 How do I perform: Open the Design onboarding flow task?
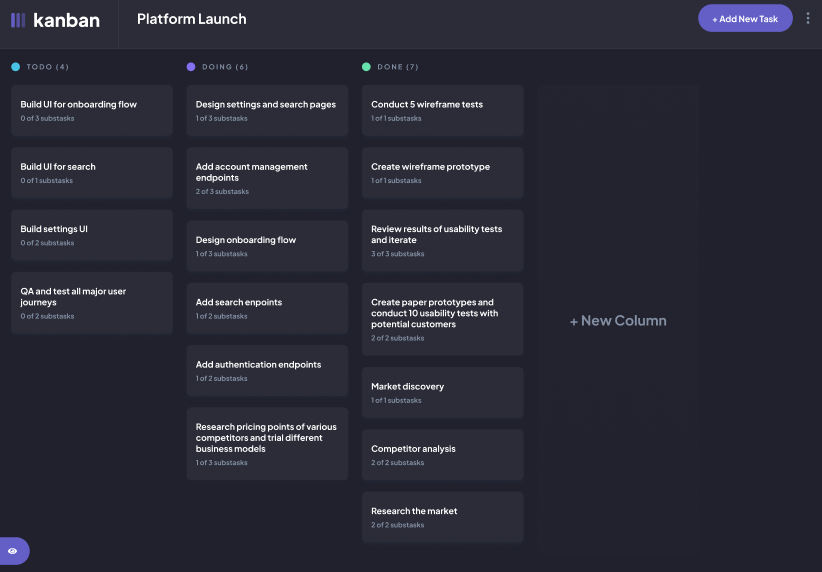click(267, 246)
